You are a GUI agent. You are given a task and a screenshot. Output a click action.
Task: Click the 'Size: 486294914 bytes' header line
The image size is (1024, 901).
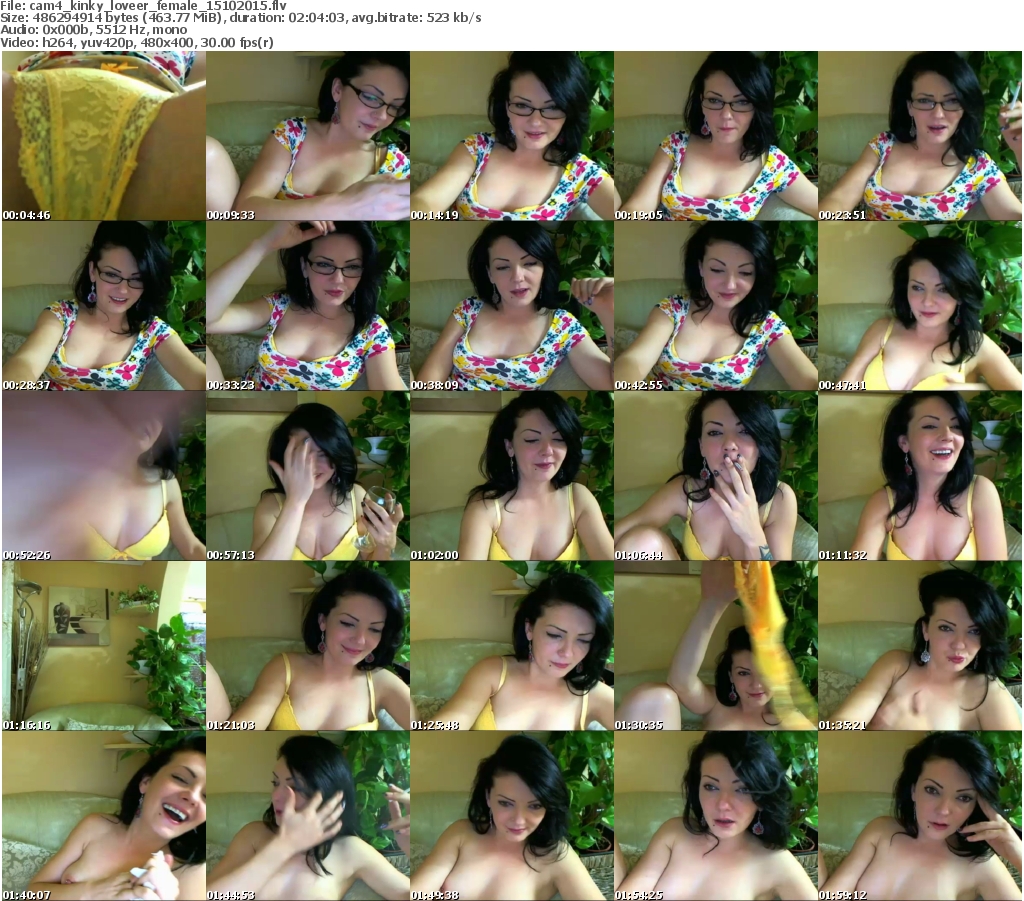tap(241, 18)
